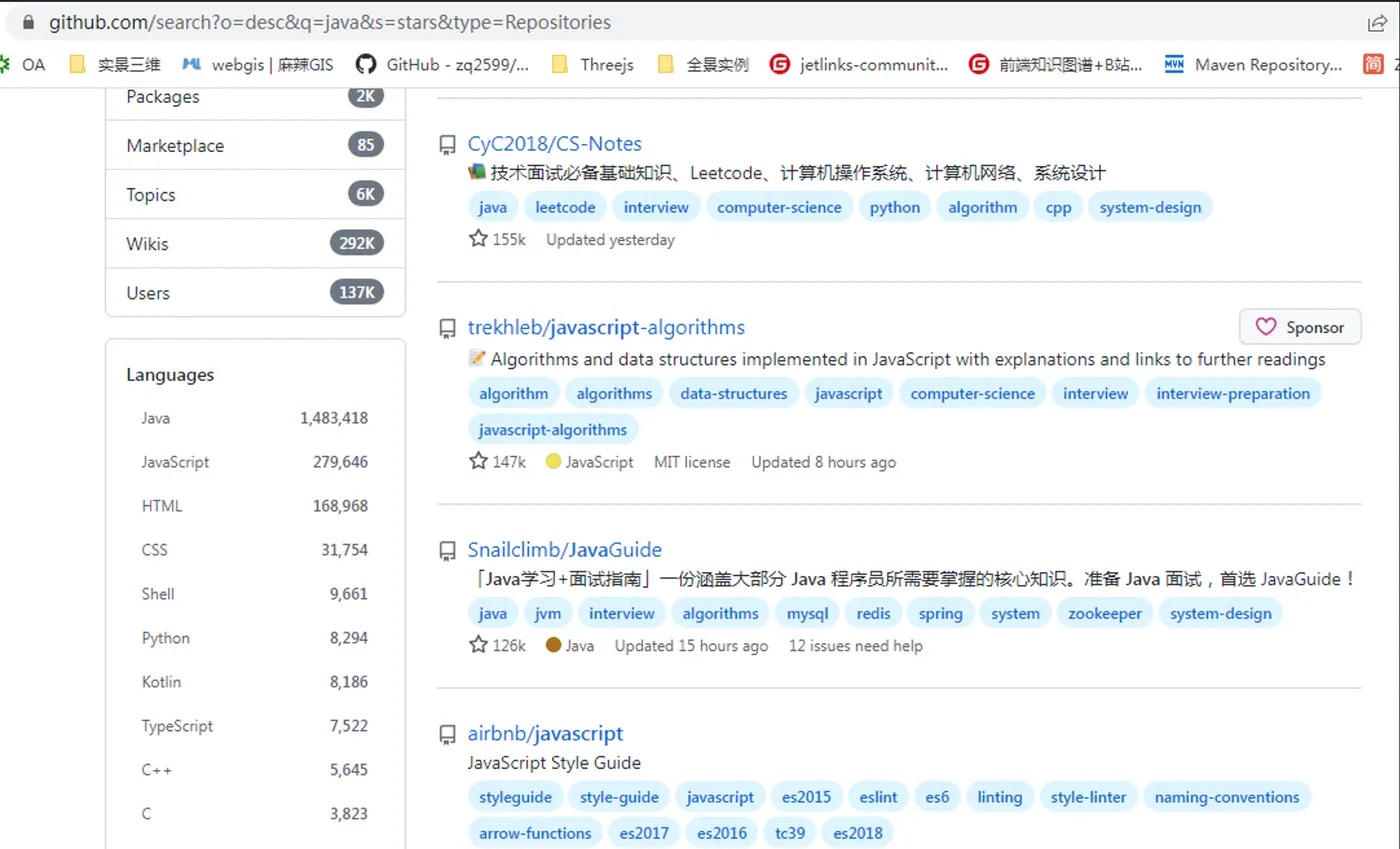Screen dimensions: 1400x849
Task: Click repository icon beside CyC2018/CS-Notes
Action: click(x=448, y=145)
